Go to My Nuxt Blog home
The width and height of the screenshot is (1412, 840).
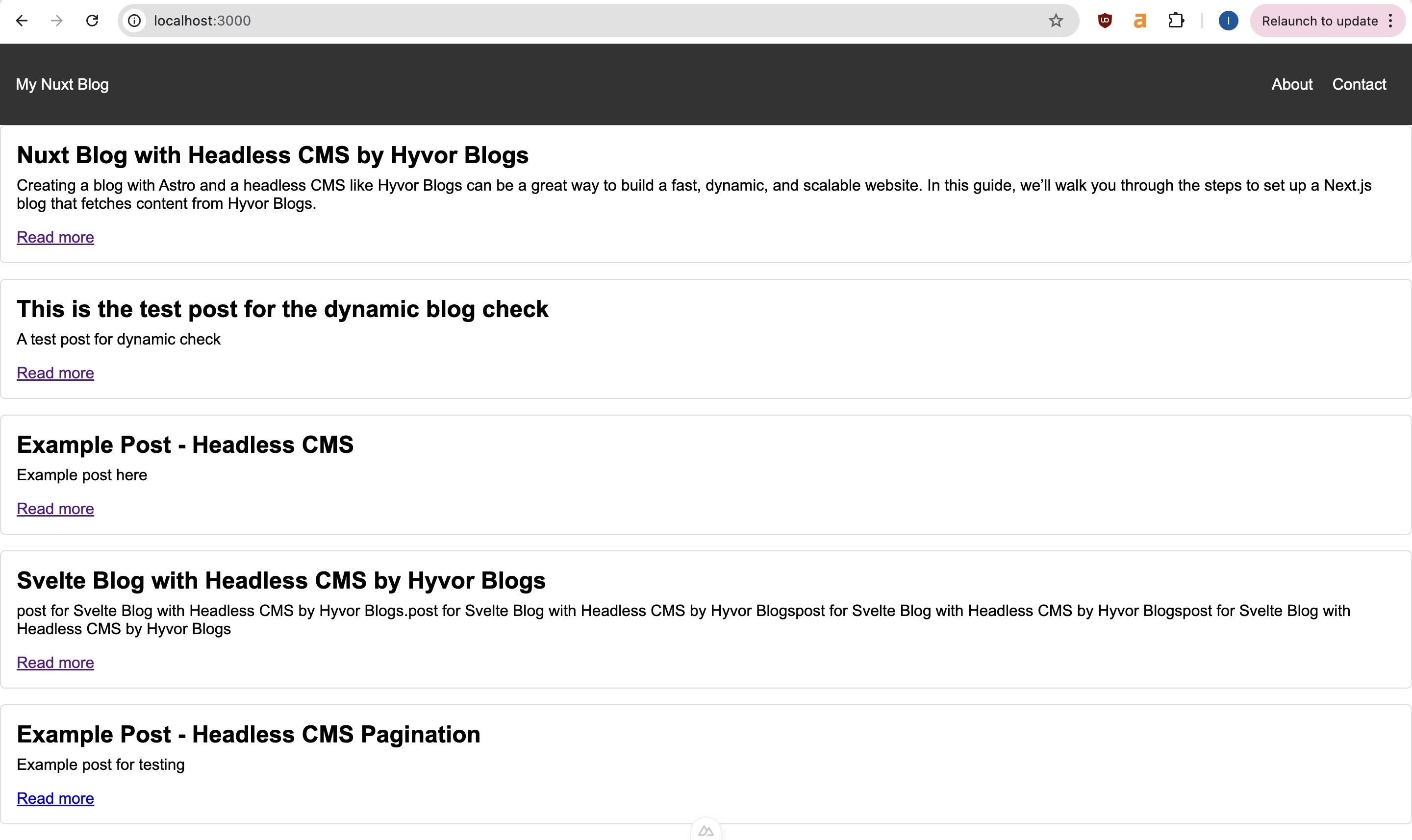tap(62, 84)
